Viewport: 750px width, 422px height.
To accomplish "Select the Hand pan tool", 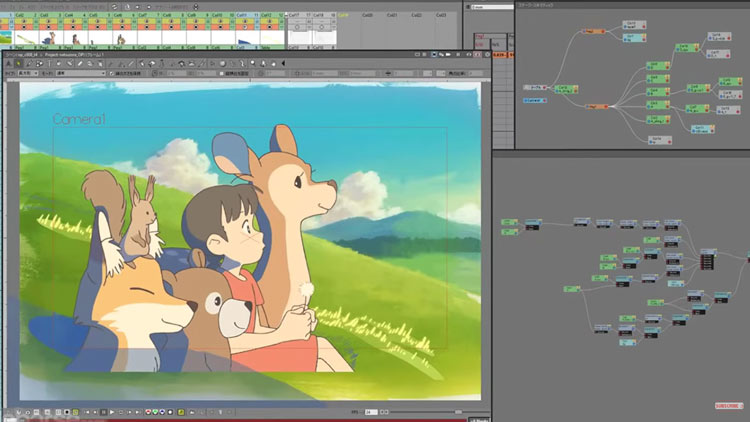I will (273, 63).
